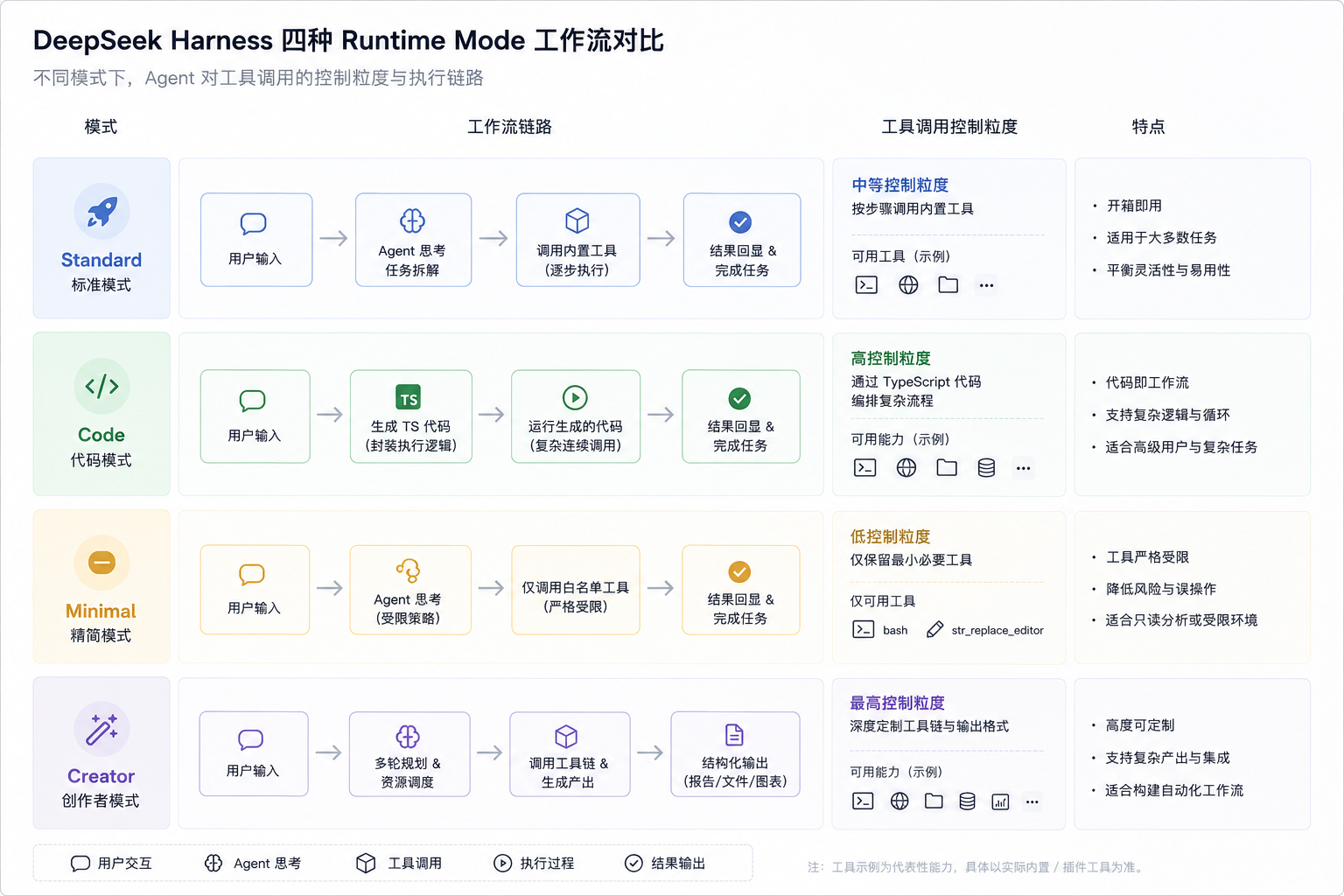This screenshot has width=1344, height=896.
Task: Click the brain icon above 'Agent 思考 任务拆解'
Action: click(x=412, y=220)
